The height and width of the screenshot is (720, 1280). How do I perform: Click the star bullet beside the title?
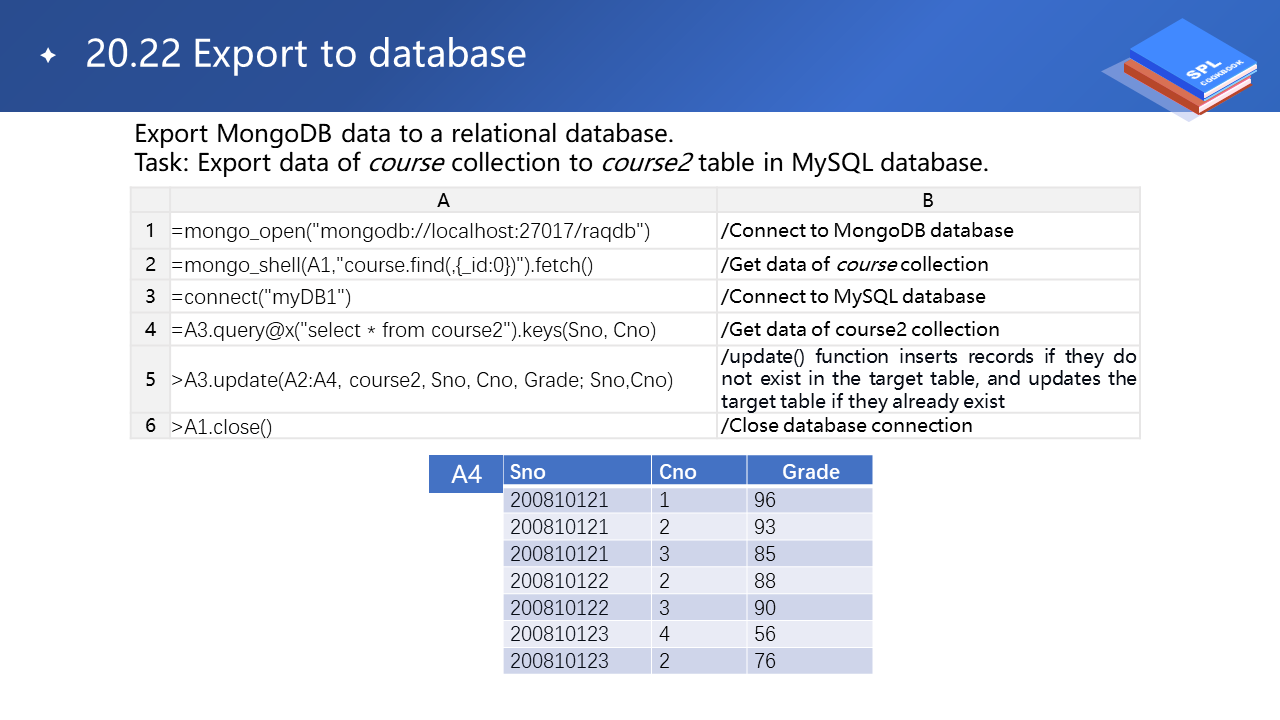pos(48,56)
